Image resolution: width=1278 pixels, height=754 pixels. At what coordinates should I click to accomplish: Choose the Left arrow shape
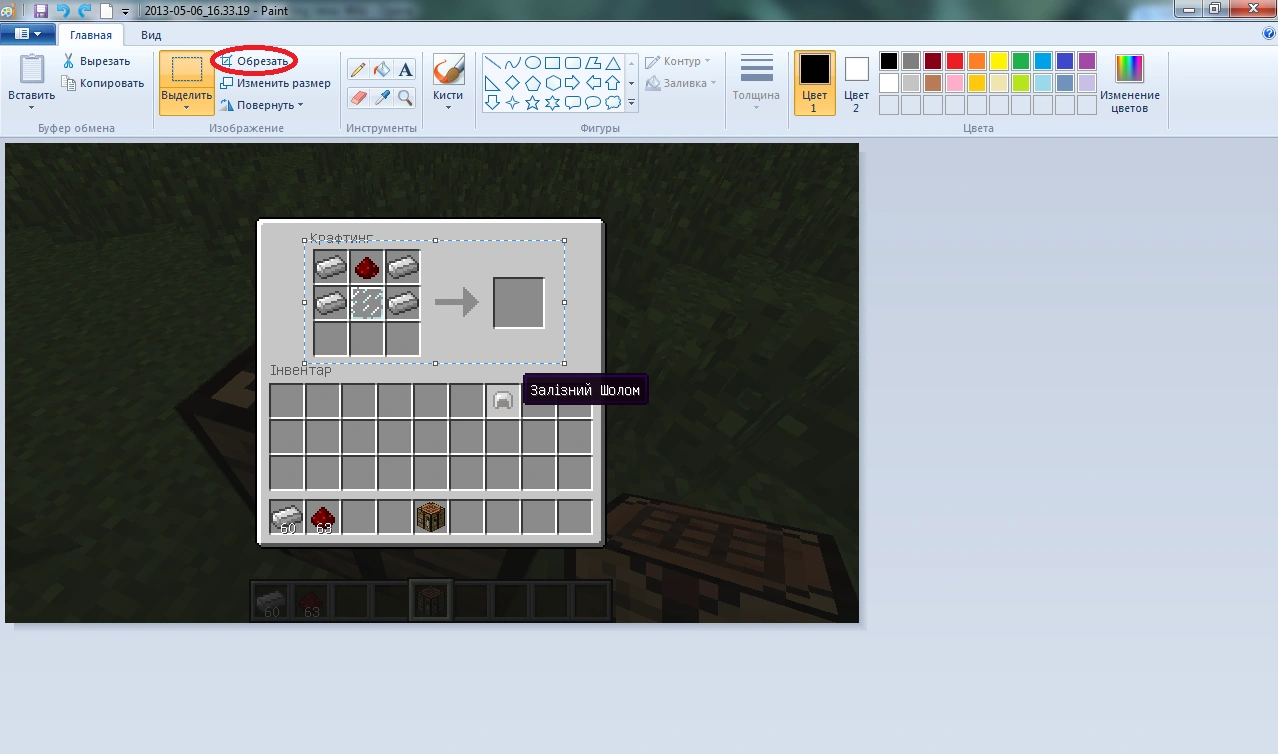tap(593, 82)
